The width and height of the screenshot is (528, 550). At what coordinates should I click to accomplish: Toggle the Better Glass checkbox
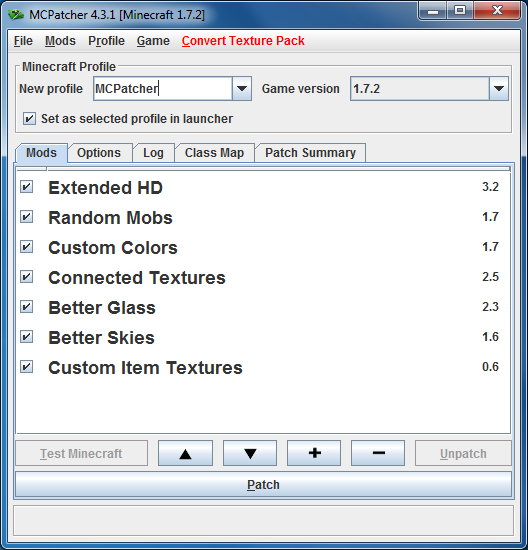(27, 307)
